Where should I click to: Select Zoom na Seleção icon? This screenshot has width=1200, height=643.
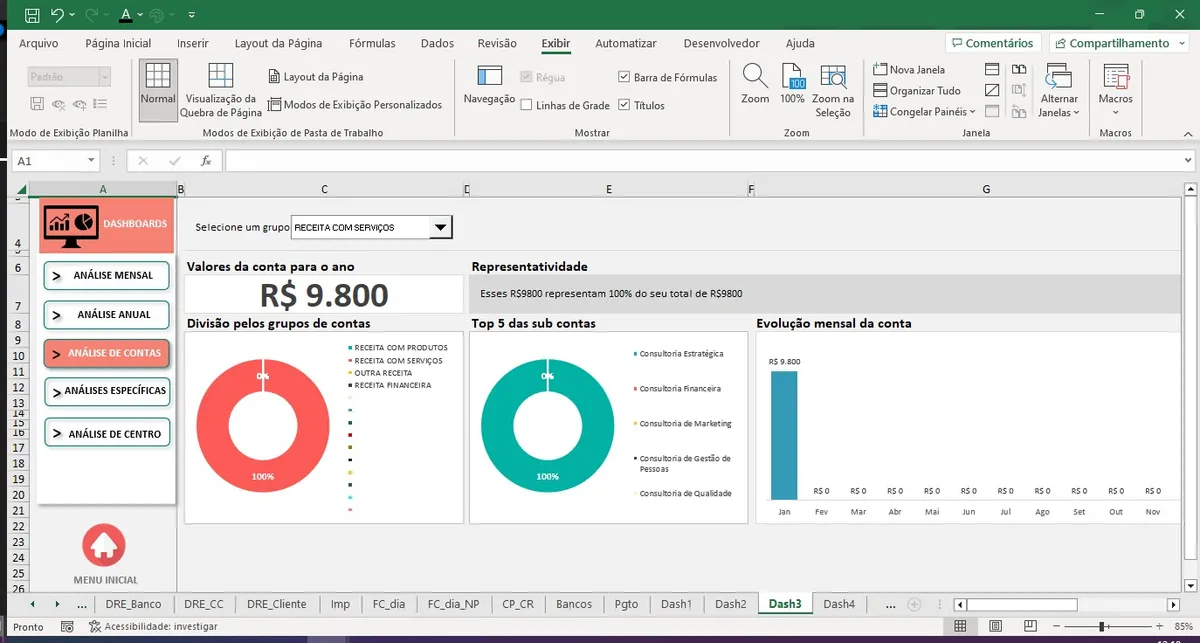tap(832, 77)
